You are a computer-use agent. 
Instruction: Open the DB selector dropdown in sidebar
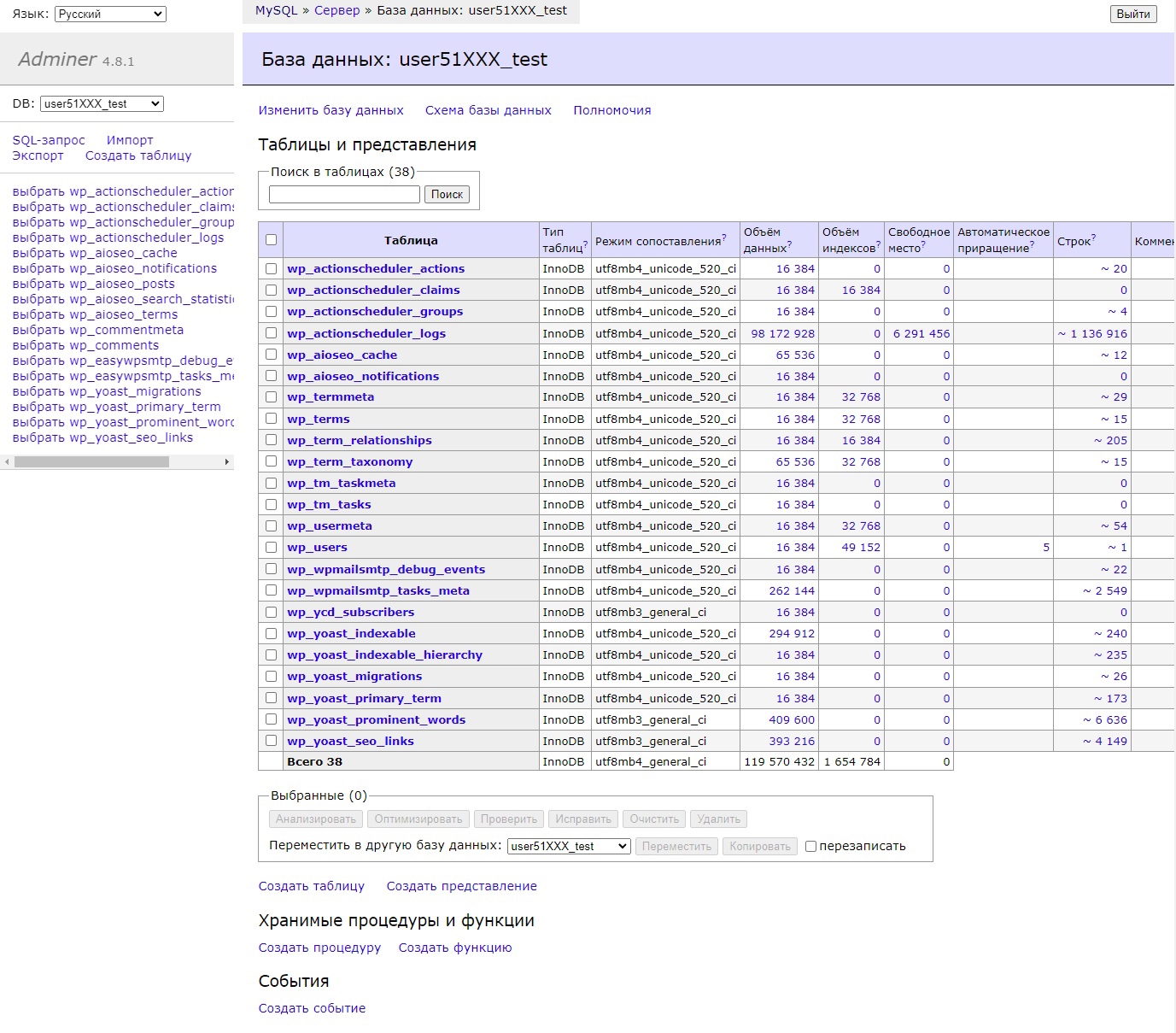click(102, 104)
